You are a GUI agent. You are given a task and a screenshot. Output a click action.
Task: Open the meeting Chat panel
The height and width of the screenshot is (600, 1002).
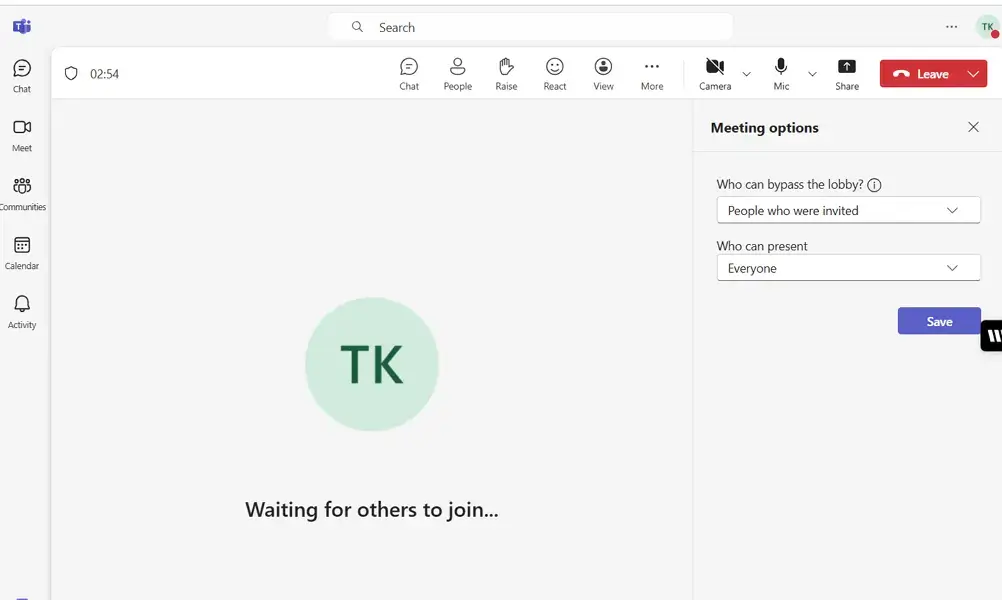(x=409, y=72)
